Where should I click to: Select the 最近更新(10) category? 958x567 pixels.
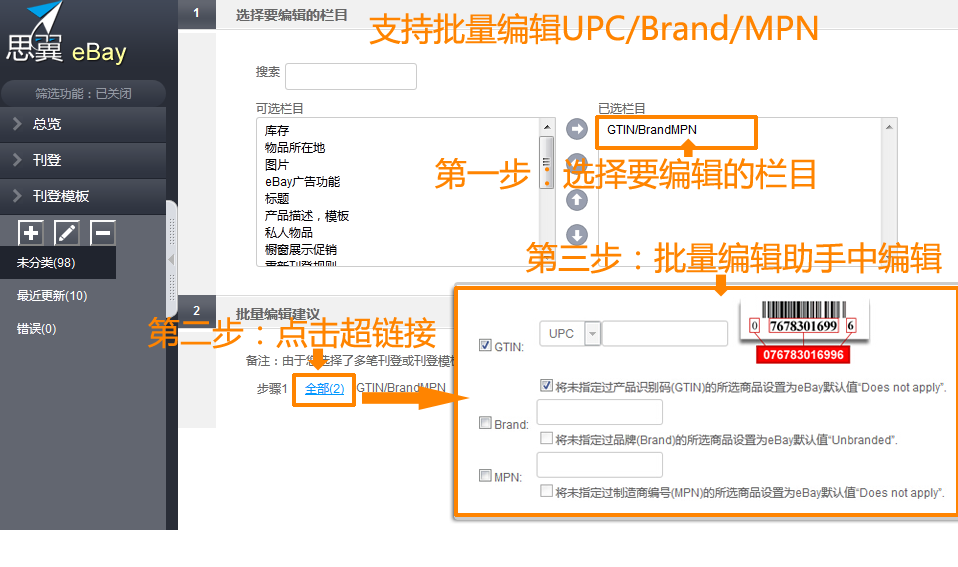tap(52, 296)
